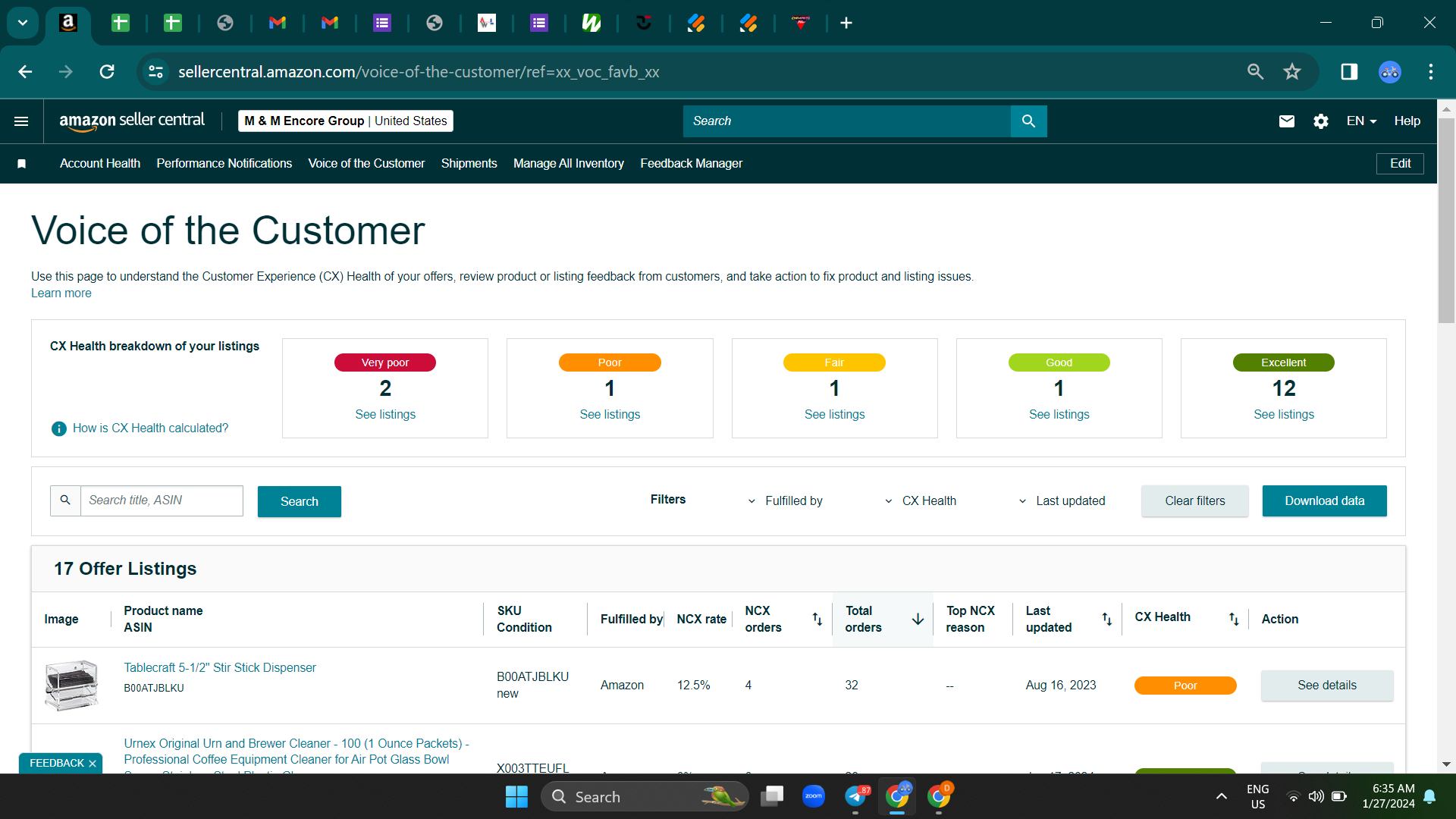Open the Urnex Original Urn Cleaner link
The height and width of the screenshot is (819, 1456).
297,758
